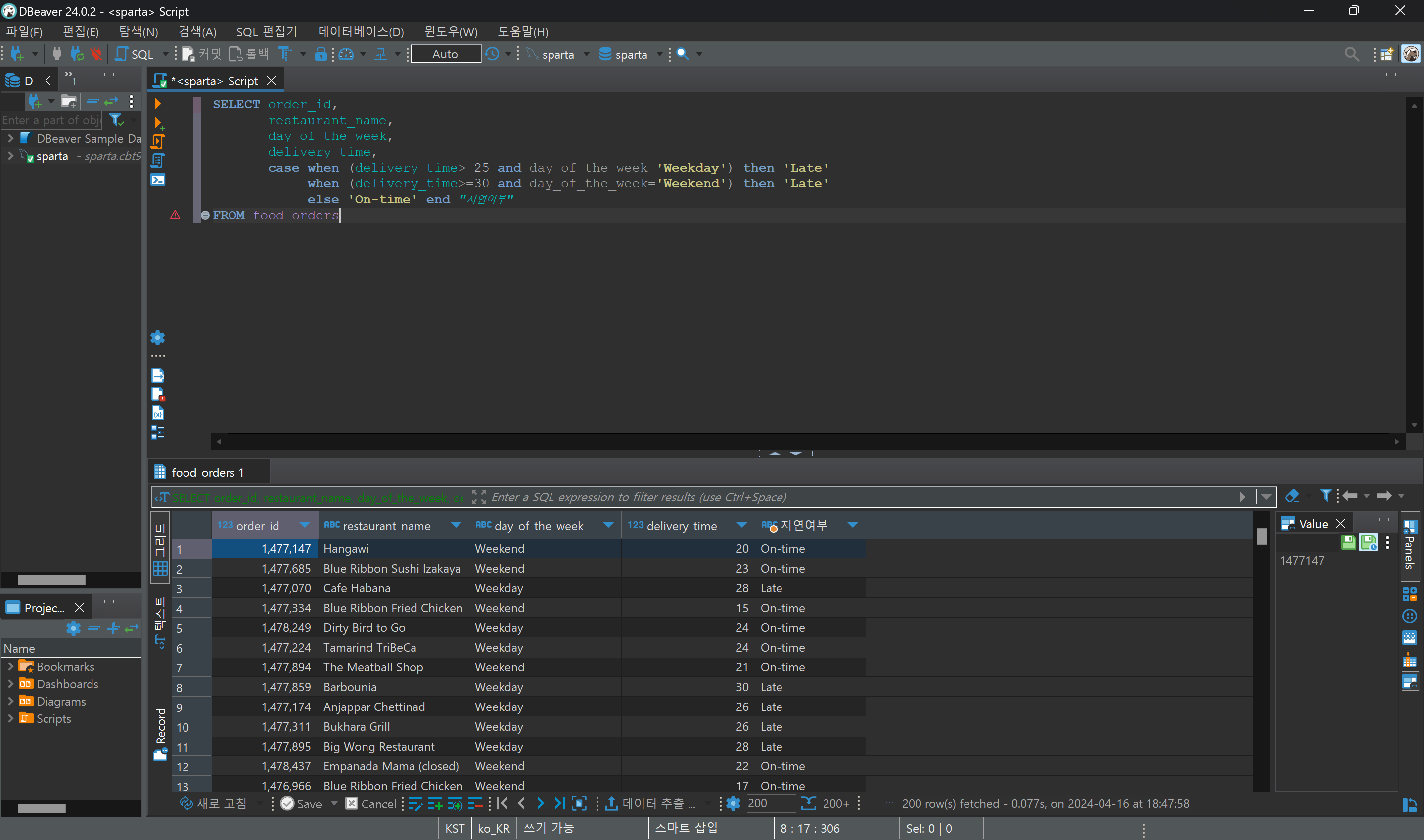Screen dimensions: 1424x840
Task: Open the Auto transaction mode dropdown
Action: coord(445,54)
